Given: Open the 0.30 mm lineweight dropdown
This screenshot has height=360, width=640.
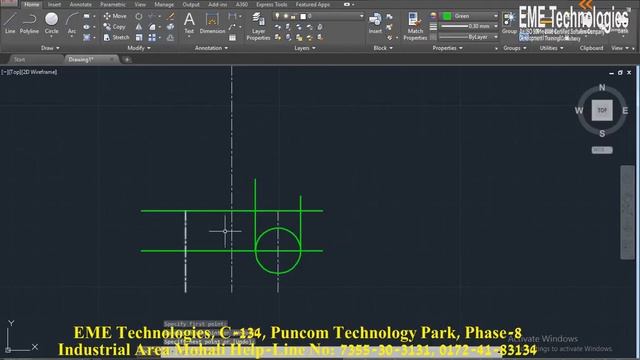Looking at the screenshot, I should point(496,27).
